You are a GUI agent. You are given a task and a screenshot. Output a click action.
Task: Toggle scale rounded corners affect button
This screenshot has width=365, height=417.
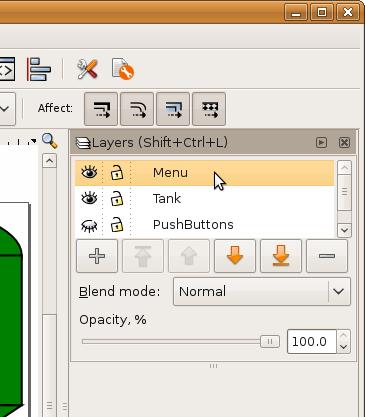coord(137,109)
